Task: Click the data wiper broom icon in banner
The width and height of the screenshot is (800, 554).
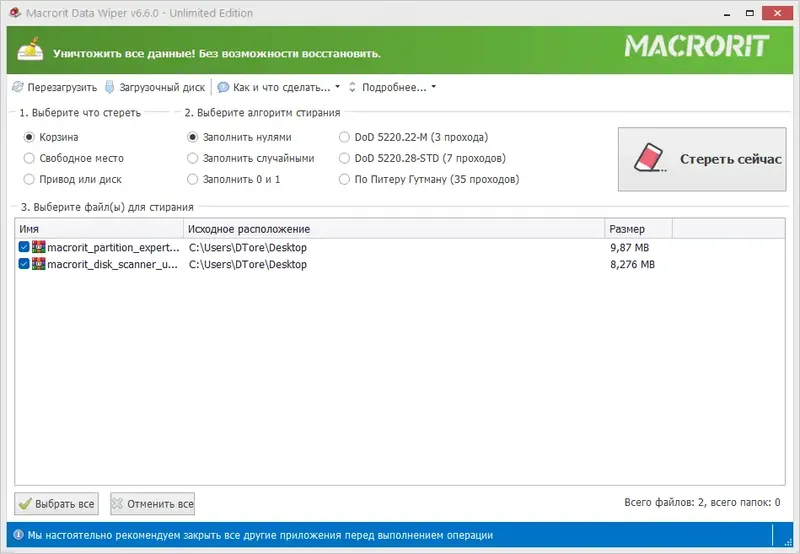Action: click(30, 49)
